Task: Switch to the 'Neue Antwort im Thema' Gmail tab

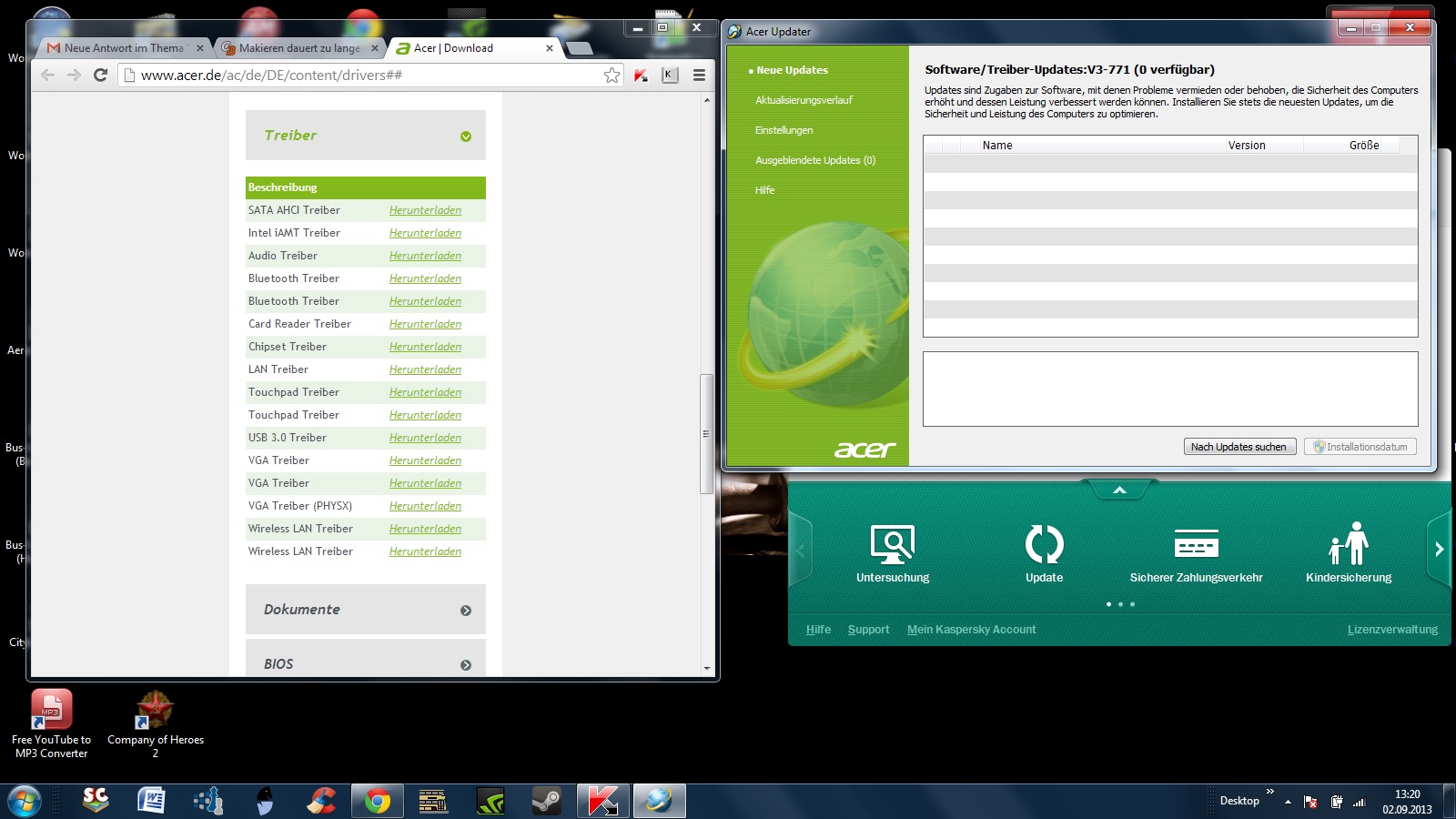Action: (x=124, y=48)
